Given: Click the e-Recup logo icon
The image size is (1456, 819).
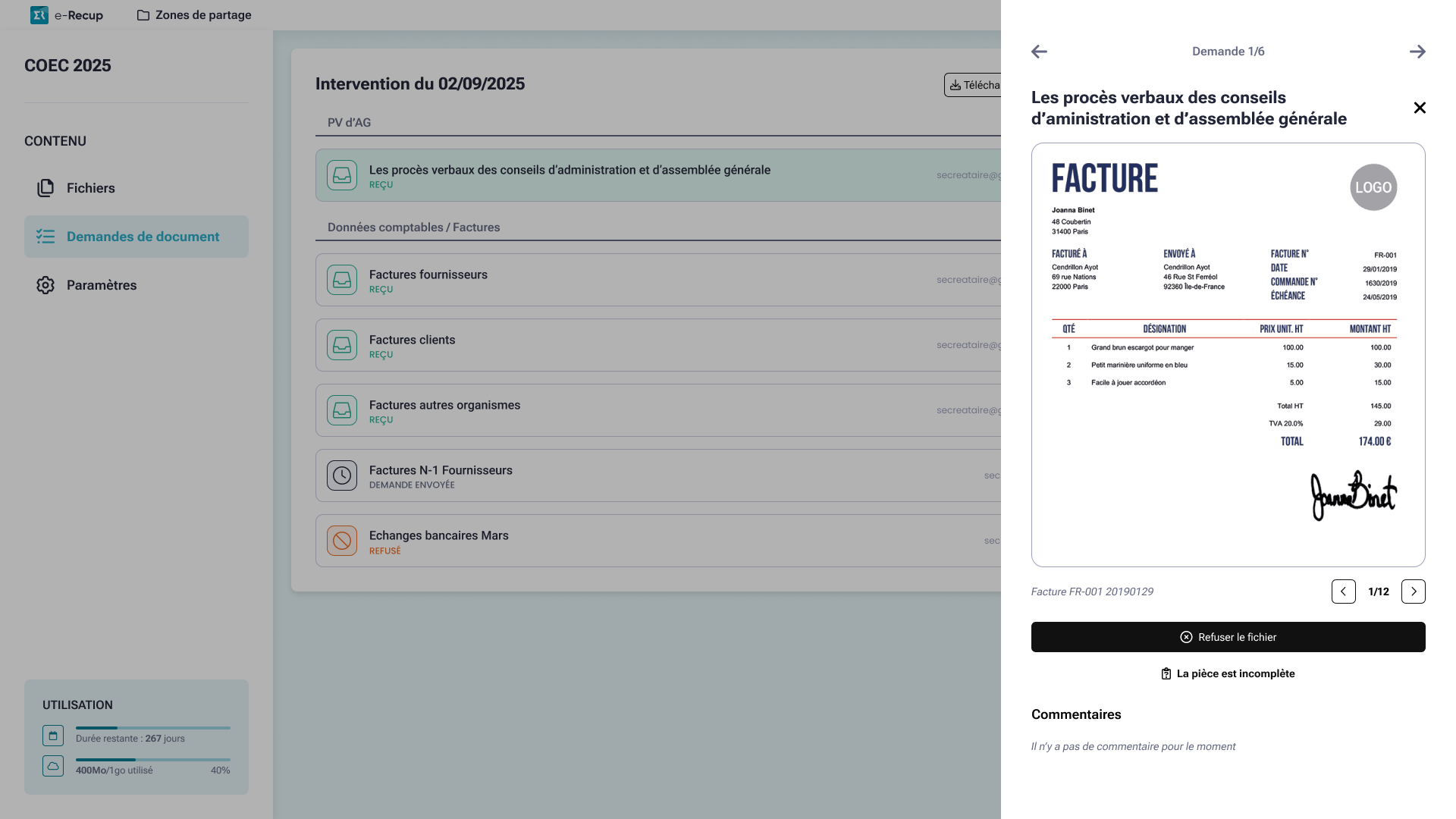Looking at the screenshot, I should pos(39,15).
